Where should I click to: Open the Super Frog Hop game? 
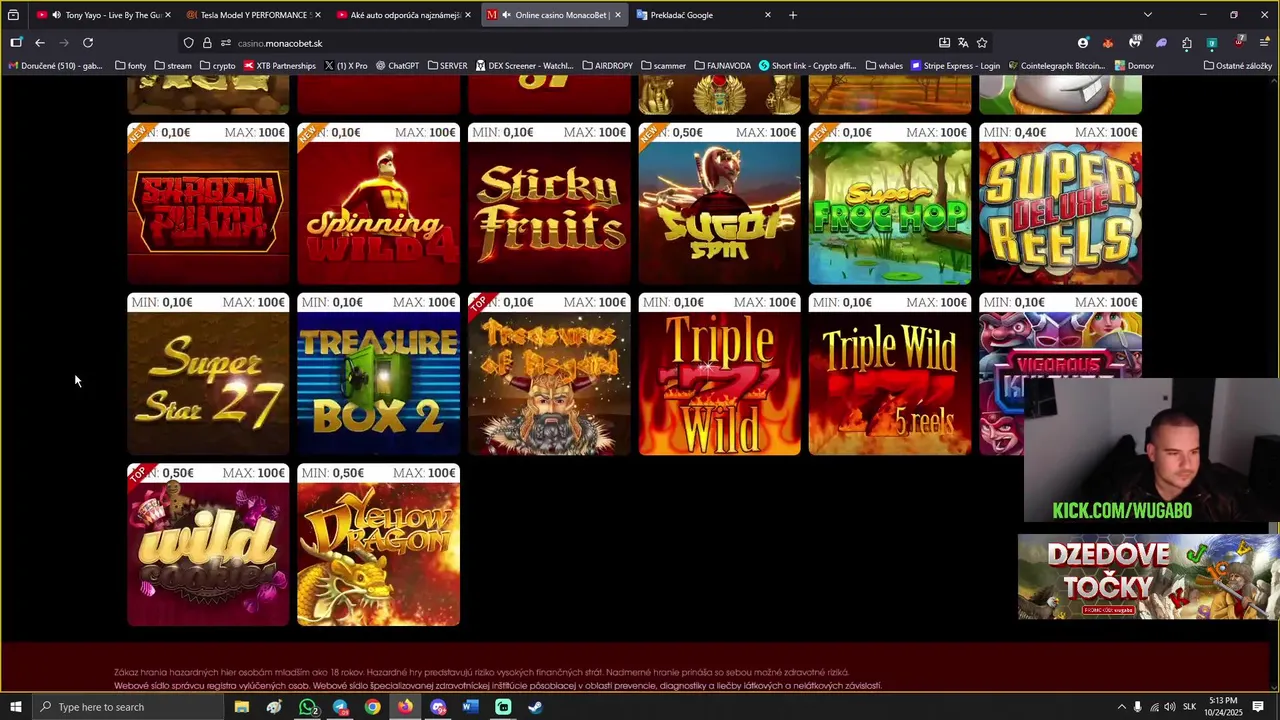coord(890,204)
